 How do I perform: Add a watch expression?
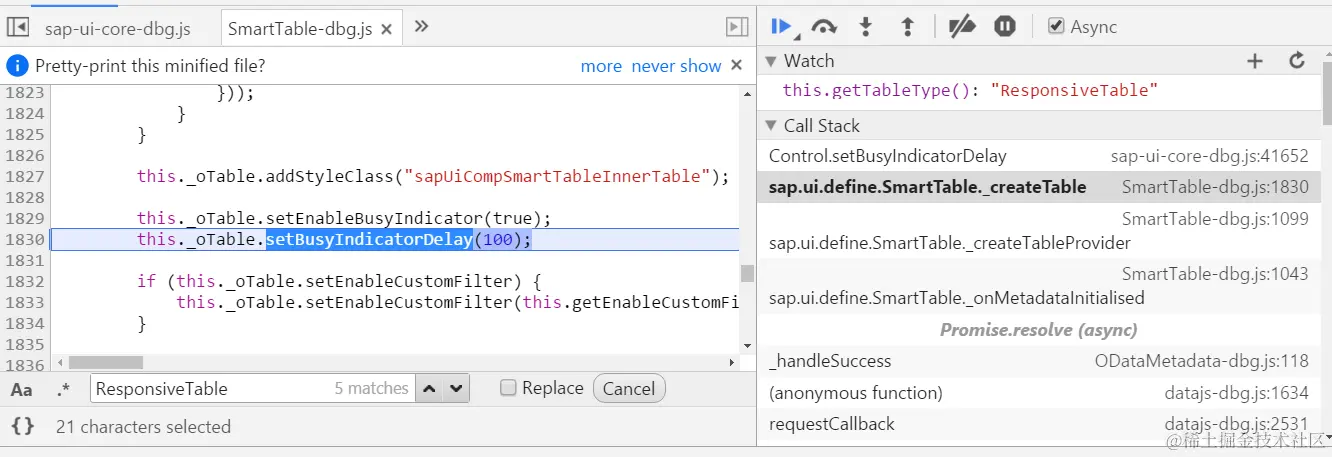point(1255,61)
